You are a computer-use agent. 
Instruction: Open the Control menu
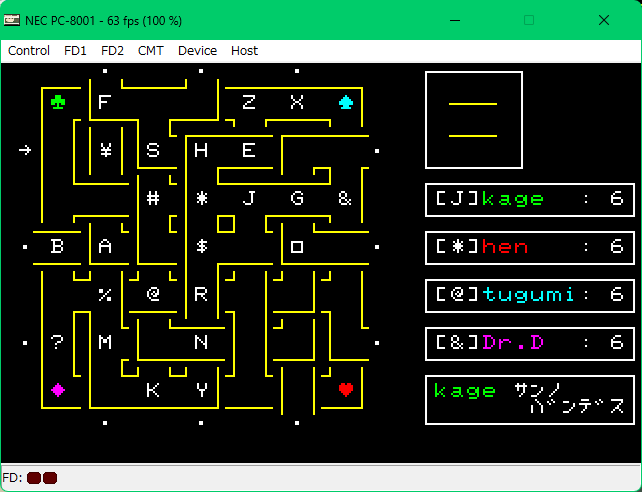pos(29,51)
